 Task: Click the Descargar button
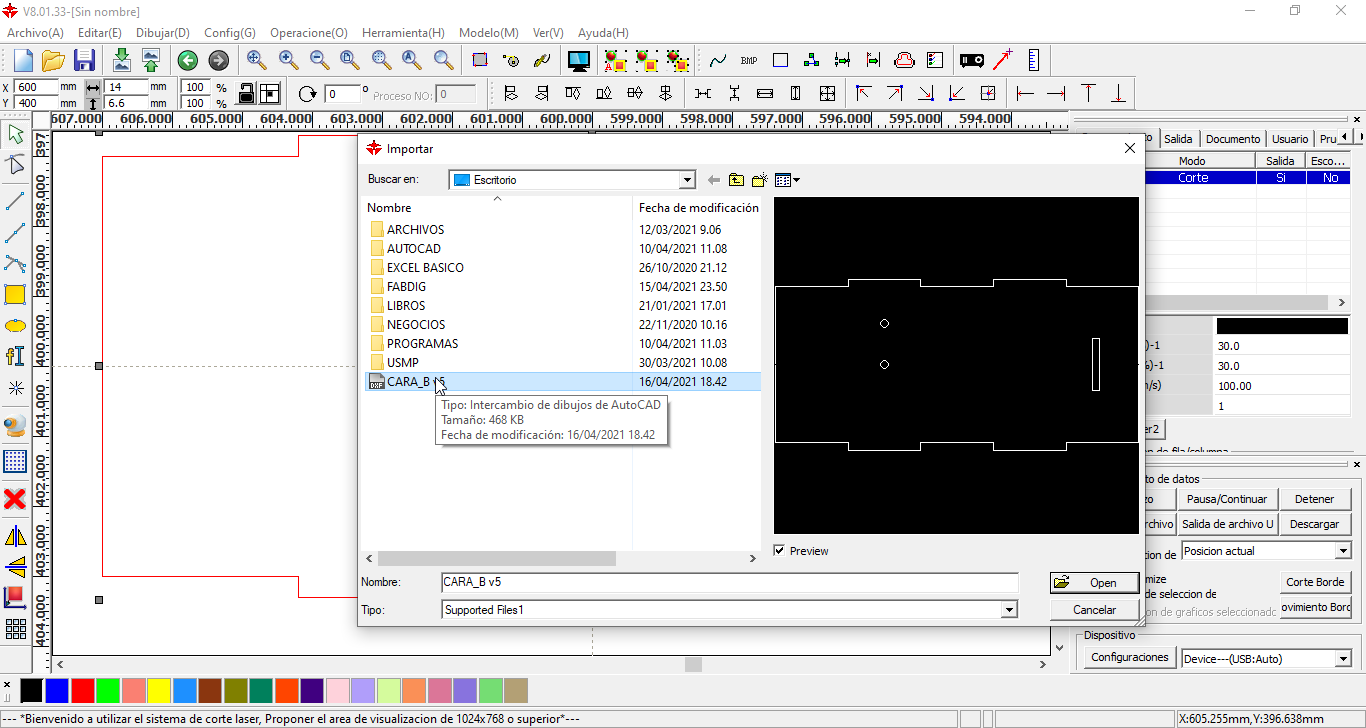tap(1314, 524)
